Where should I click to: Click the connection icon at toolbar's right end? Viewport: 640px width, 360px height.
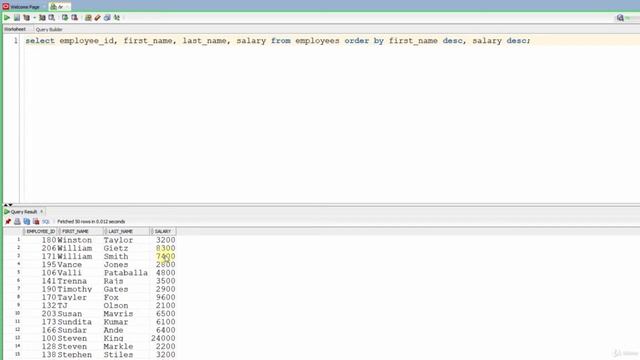(620, 18)
